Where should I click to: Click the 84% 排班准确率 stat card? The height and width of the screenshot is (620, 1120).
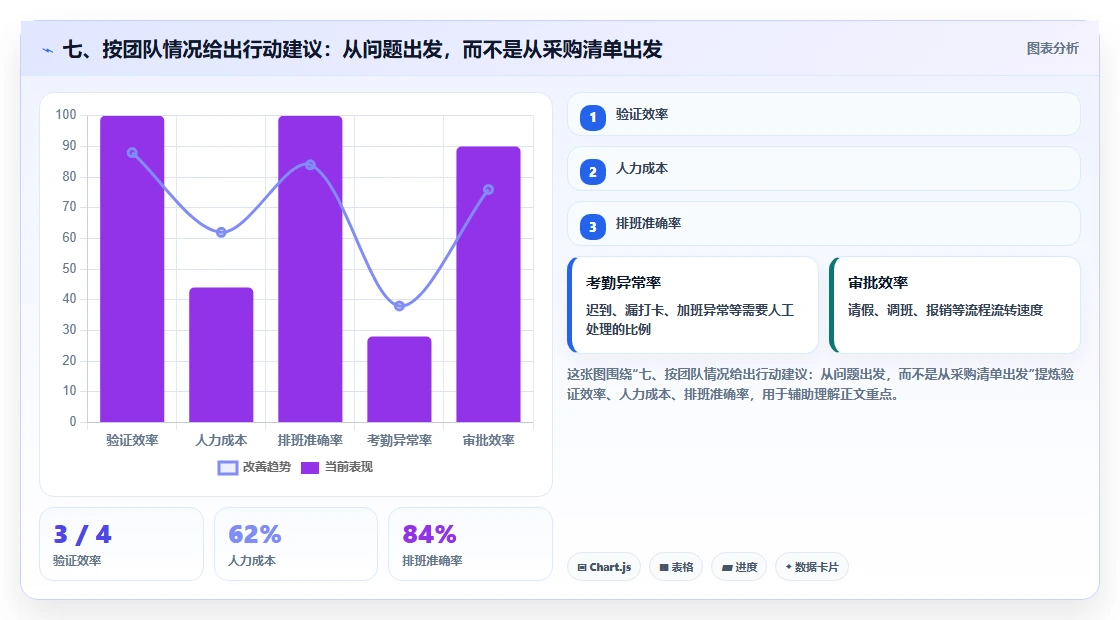[x=470, y=544]
